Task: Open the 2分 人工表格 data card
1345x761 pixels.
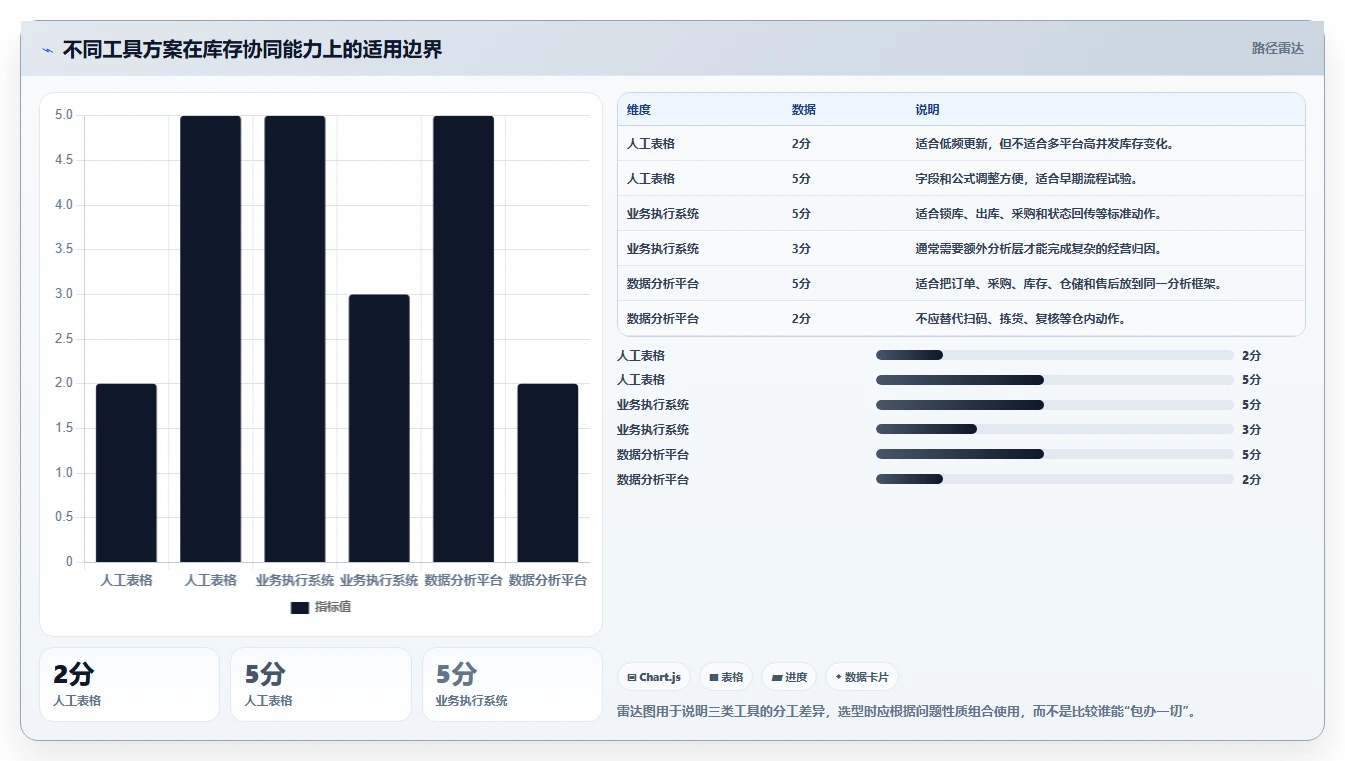Action: tap(129, 684)
